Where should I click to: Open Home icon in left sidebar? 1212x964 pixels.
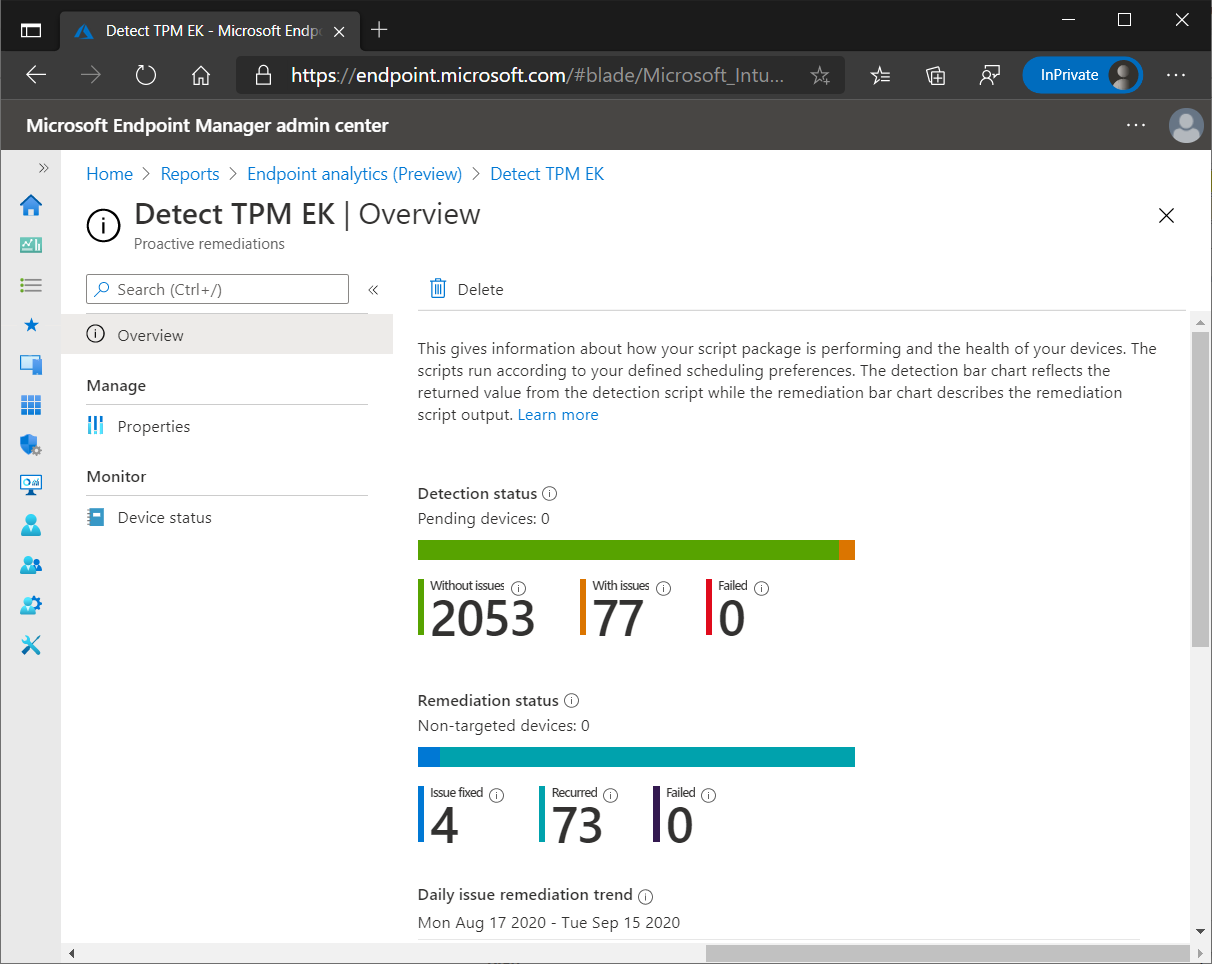pos(31,205)
